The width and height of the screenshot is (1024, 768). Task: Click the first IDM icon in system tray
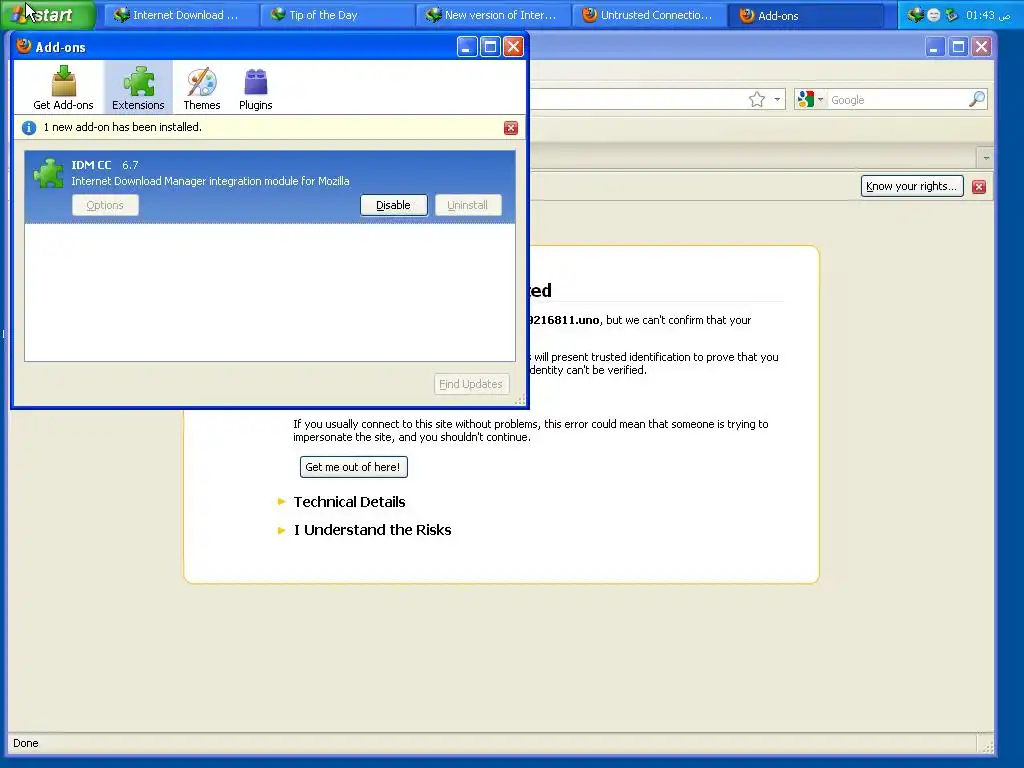(x=916, y=14)
